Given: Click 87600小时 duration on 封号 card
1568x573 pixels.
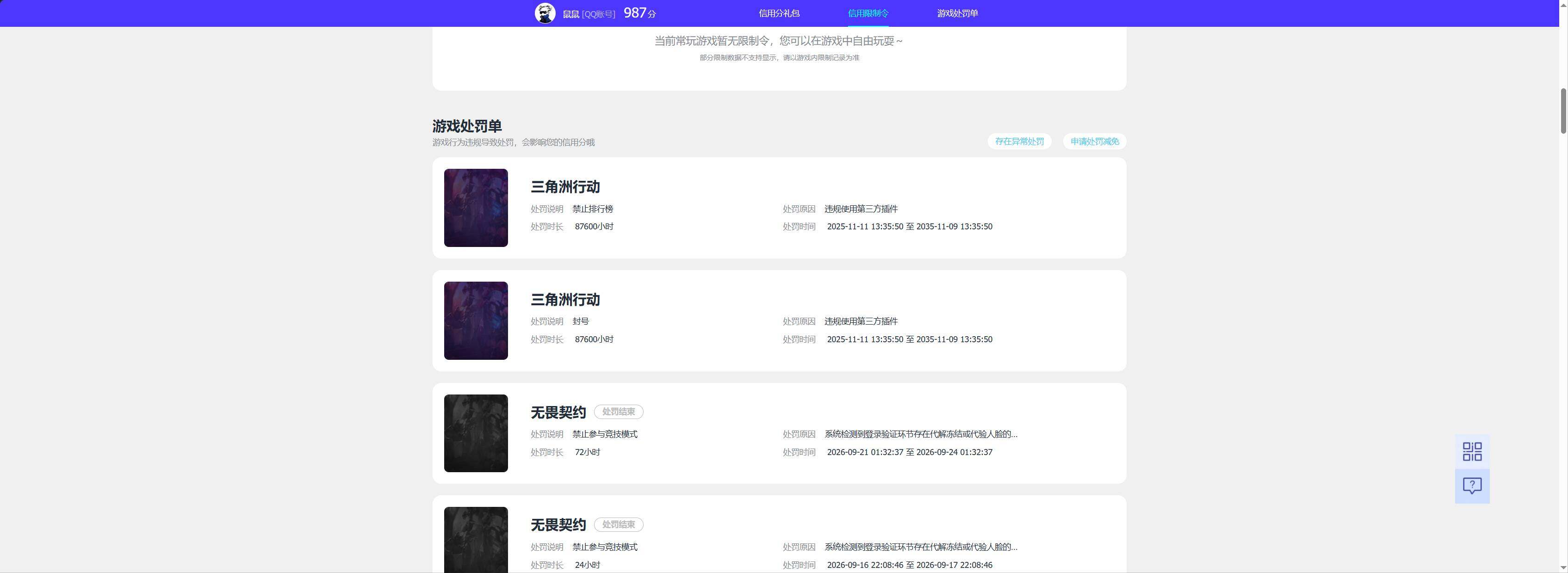Looking at the screenshot, I should (594, 339).
